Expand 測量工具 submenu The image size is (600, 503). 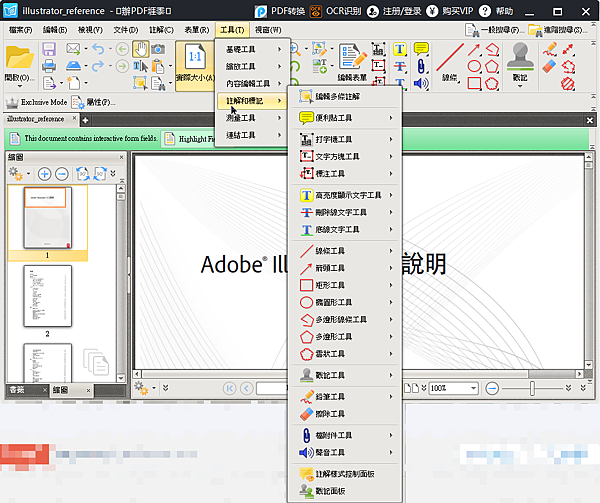[x=252, y=118]
